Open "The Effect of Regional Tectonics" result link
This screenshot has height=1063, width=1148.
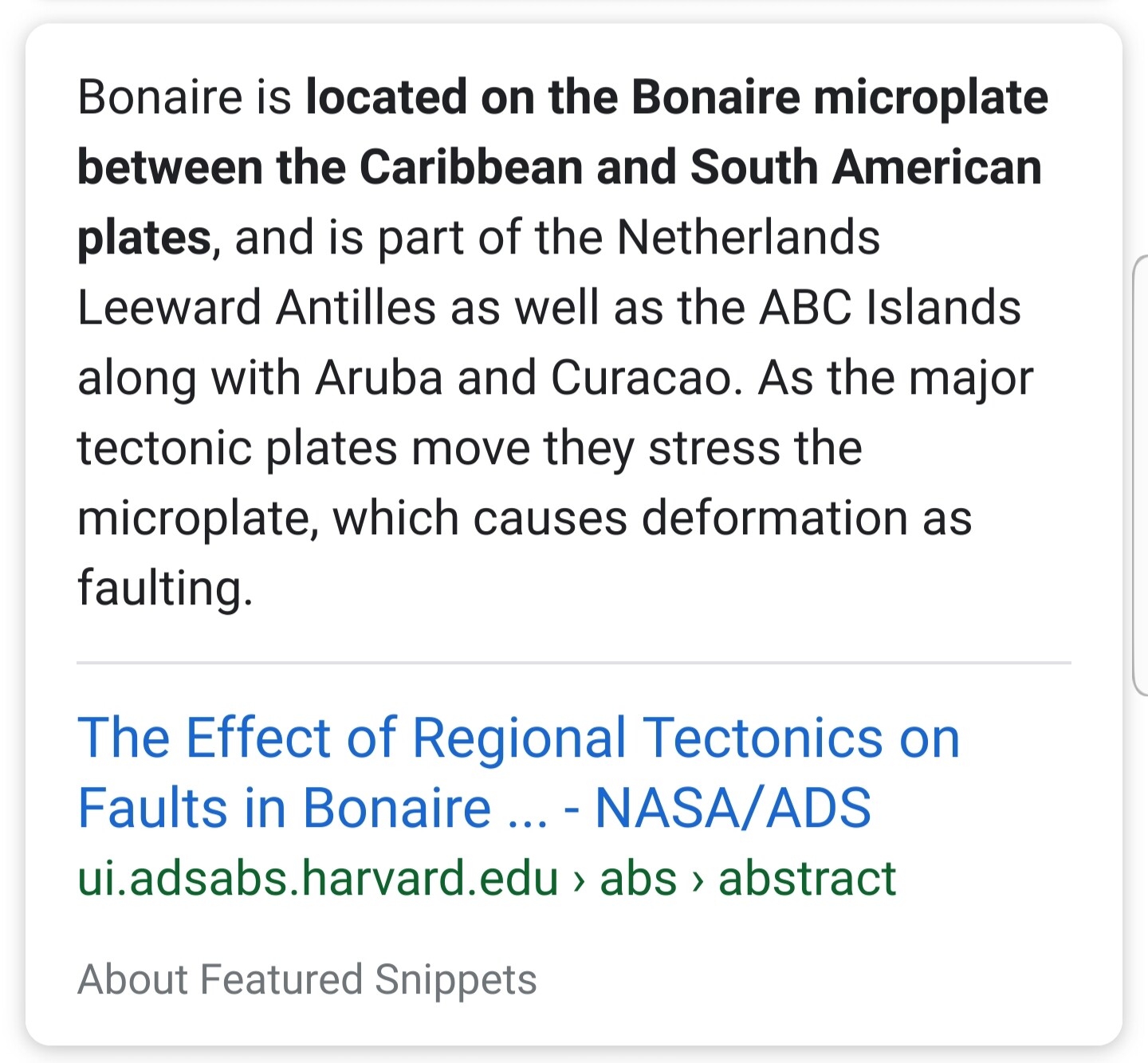(x=518, y=772)
